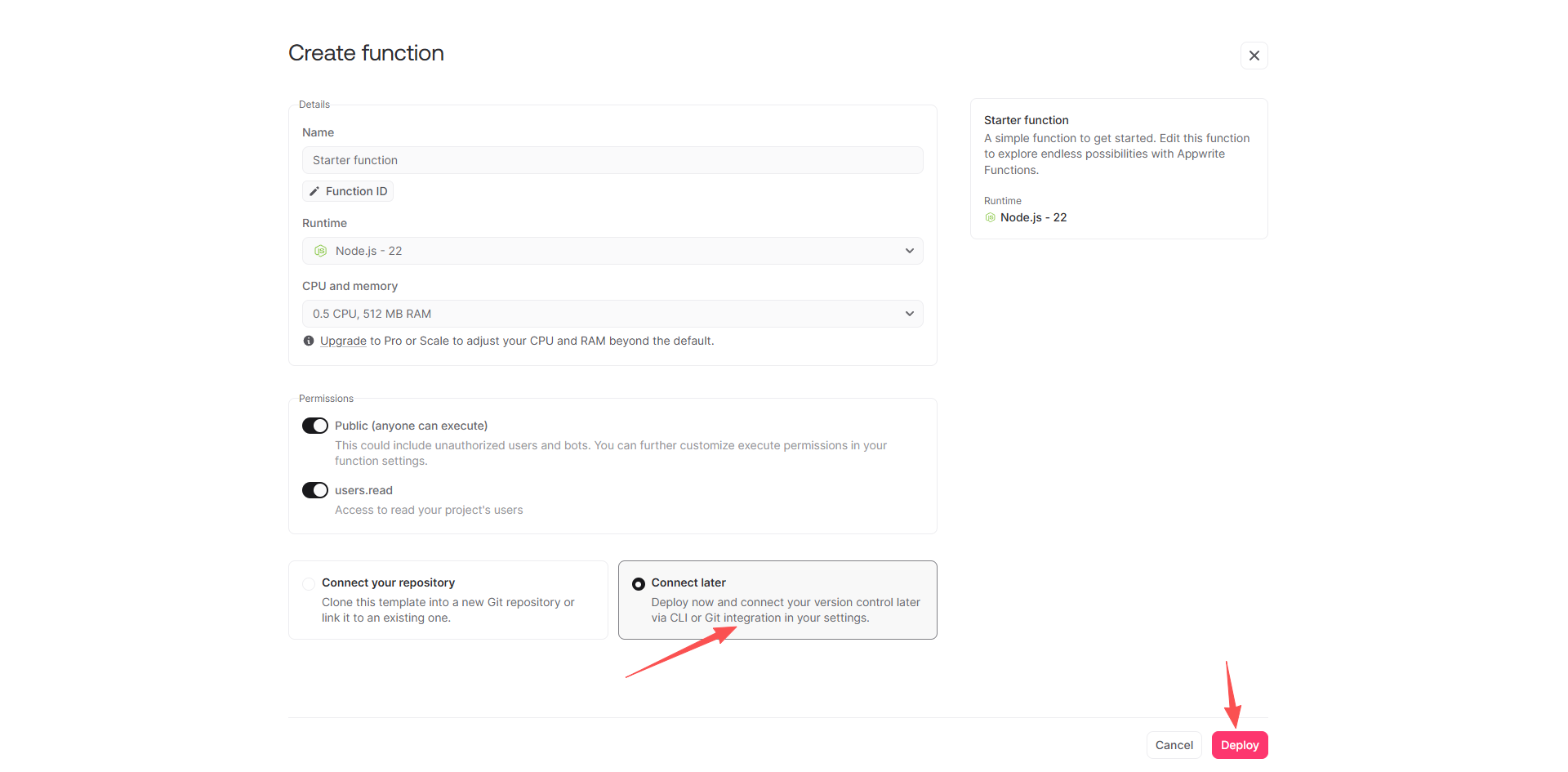
Task: Focus the Name input field
Action: (612, 160)
